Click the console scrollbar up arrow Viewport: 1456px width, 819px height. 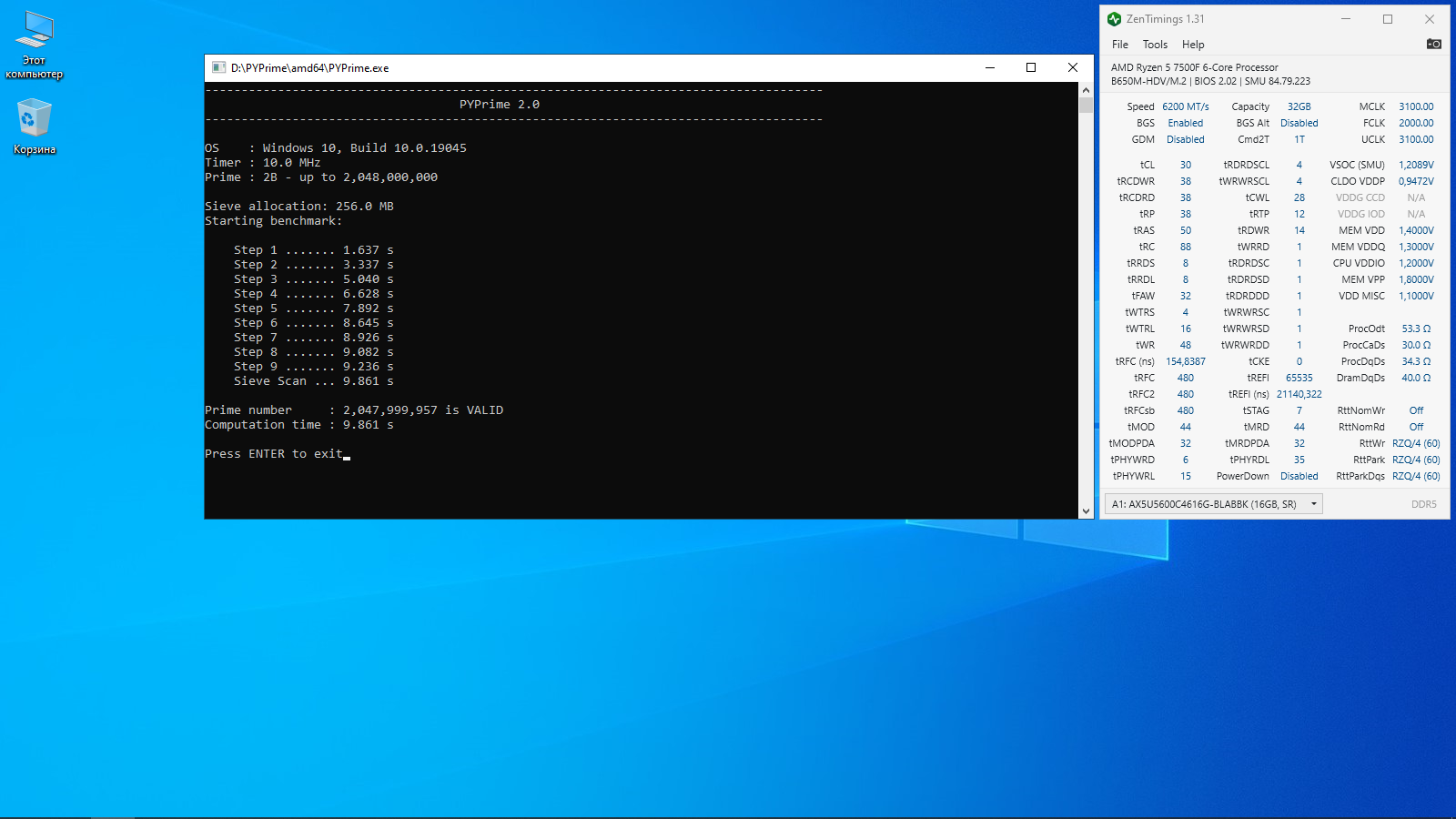1086,90
